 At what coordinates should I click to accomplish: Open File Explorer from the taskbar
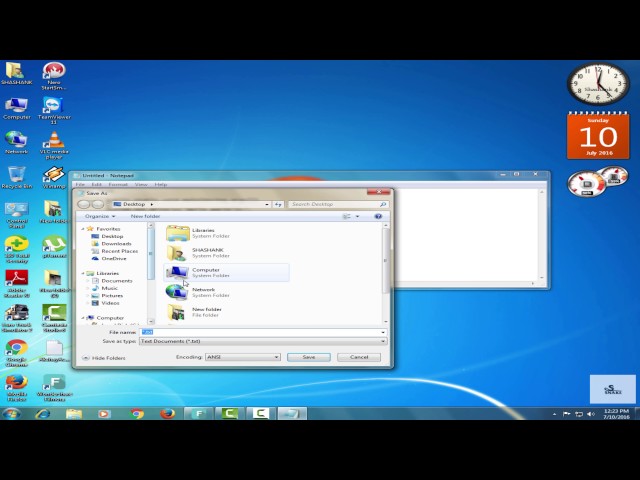pyautogui.click(x=73, y=413)
